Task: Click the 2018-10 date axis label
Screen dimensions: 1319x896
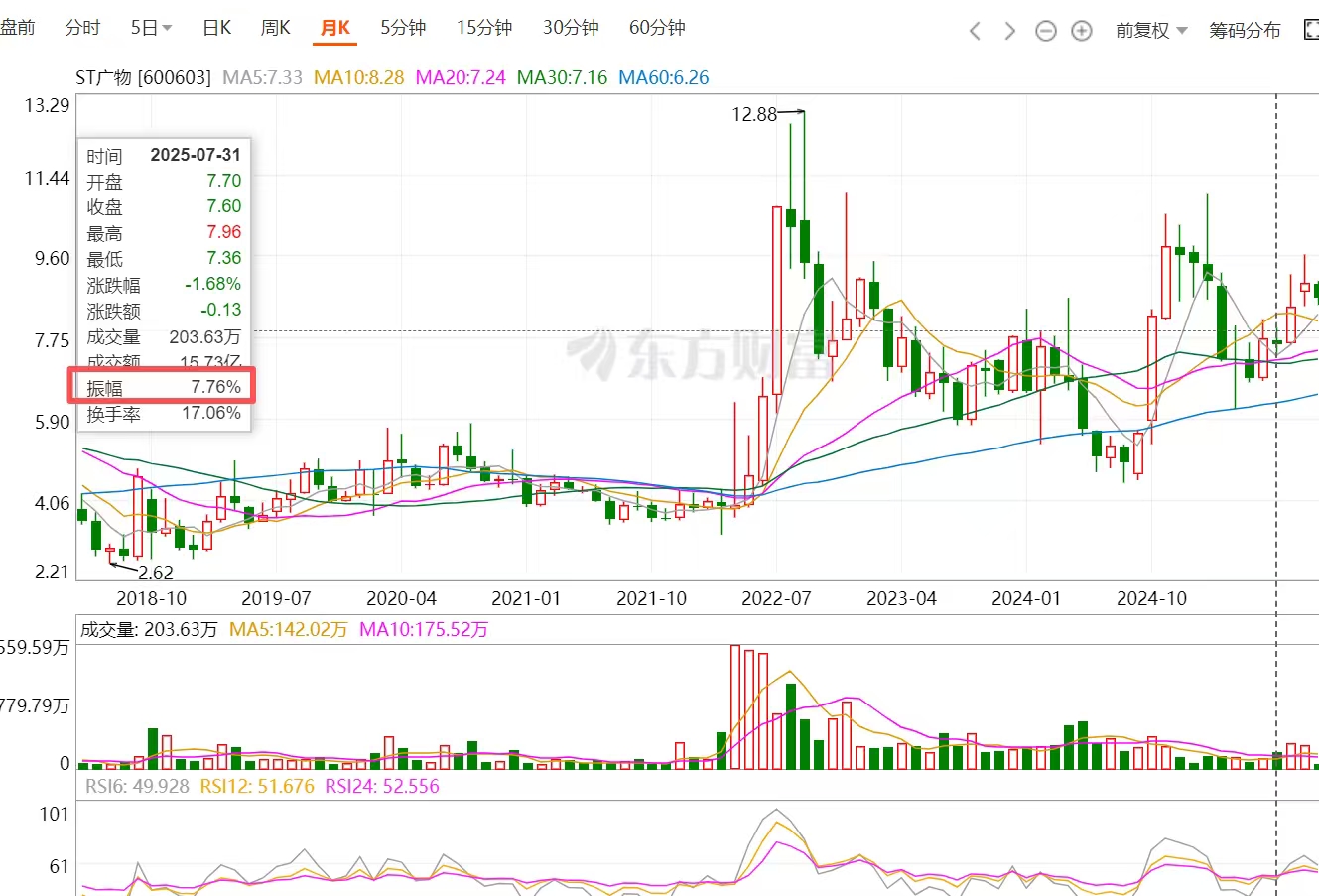Action: click(x=151, y=598)
